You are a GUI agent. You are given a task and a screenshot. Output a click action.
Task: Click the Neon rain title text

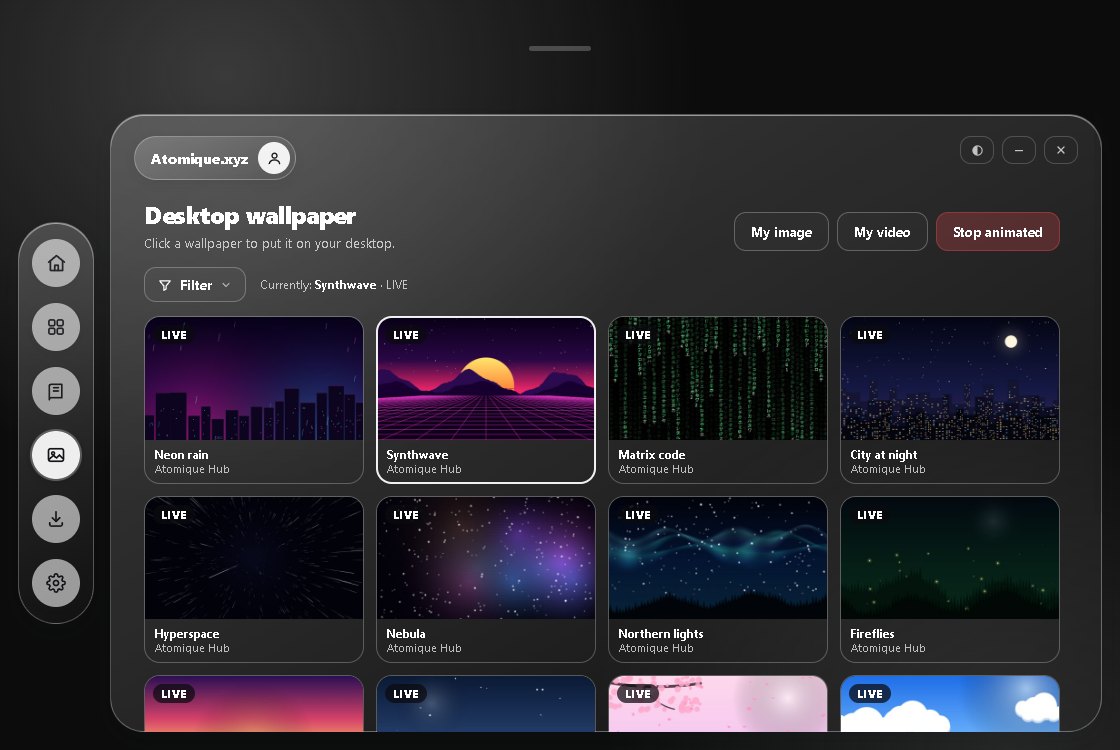tap(181, 455)
